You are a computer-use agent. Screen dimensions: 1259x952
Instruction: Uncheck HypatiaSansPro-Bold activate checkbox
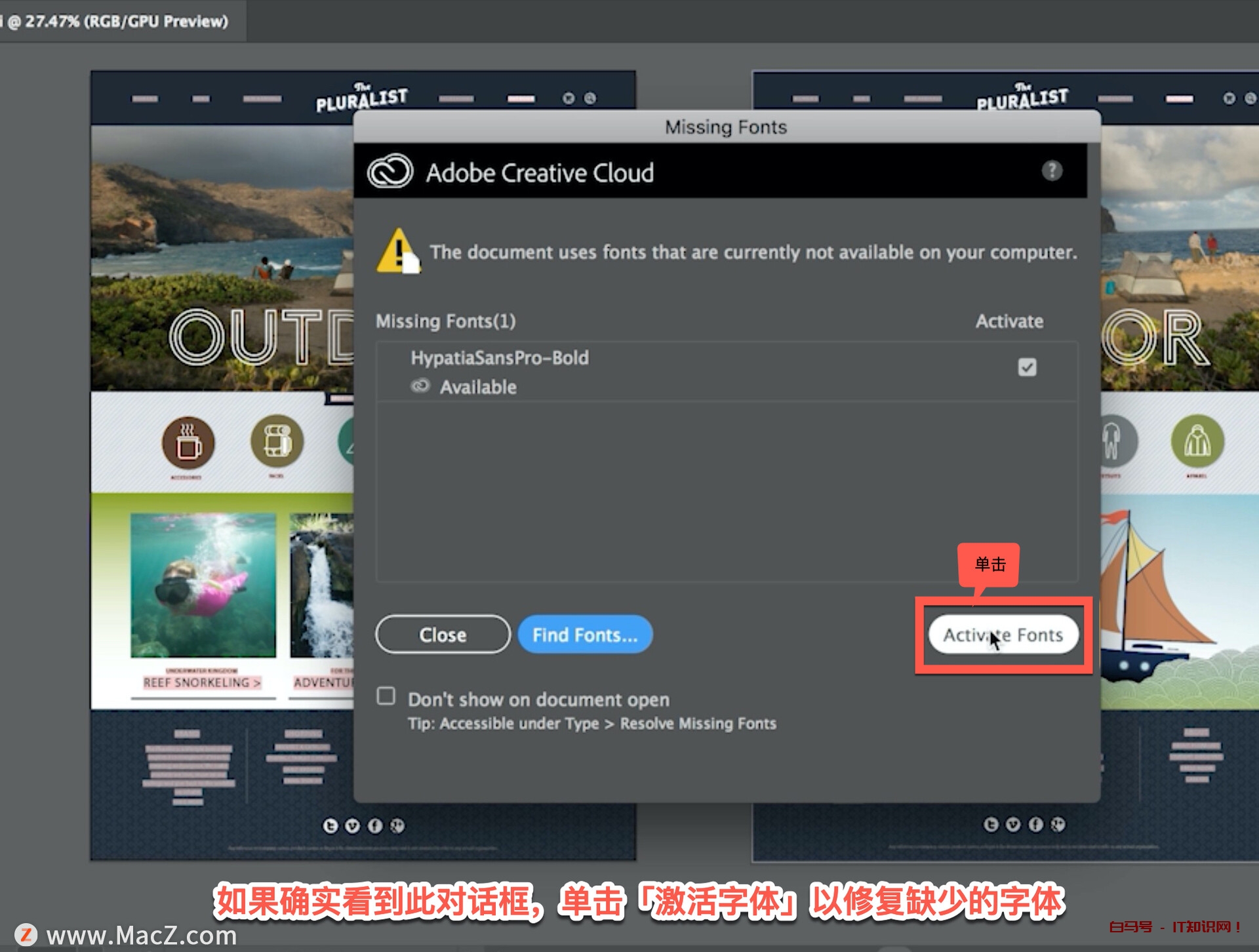[1027, 367]
